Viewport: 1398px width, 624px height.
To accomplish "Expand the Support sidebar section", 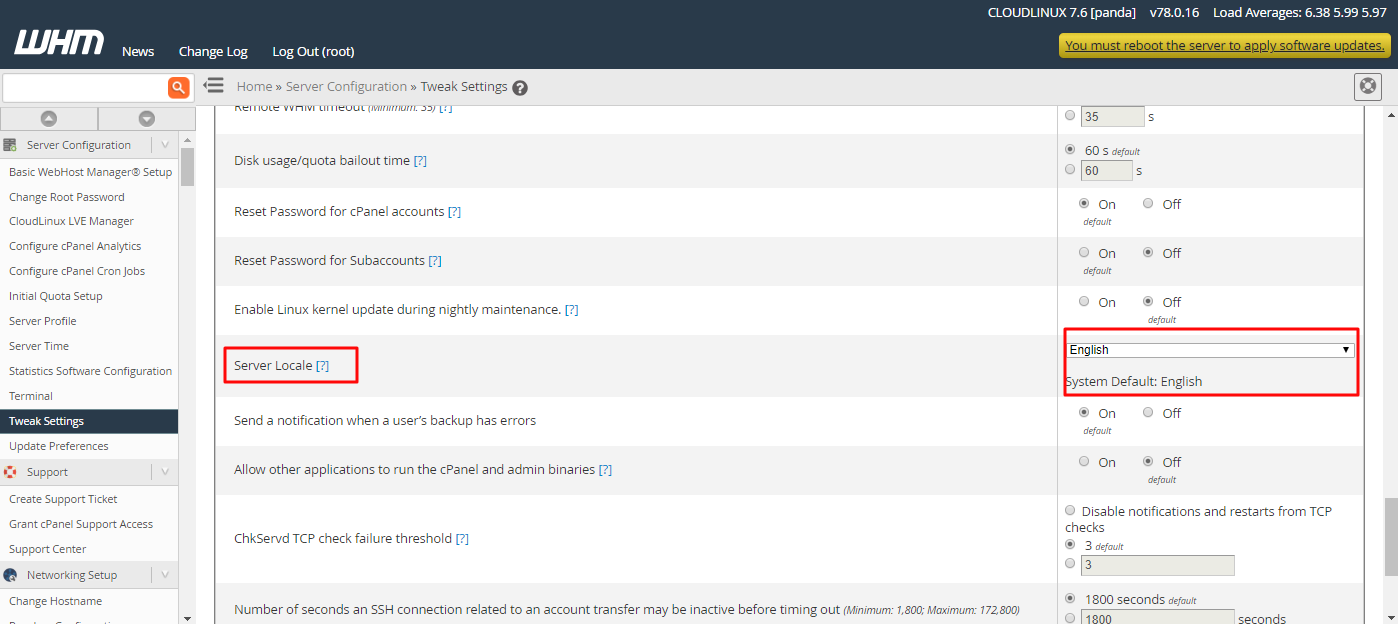I will coord(163,471).
